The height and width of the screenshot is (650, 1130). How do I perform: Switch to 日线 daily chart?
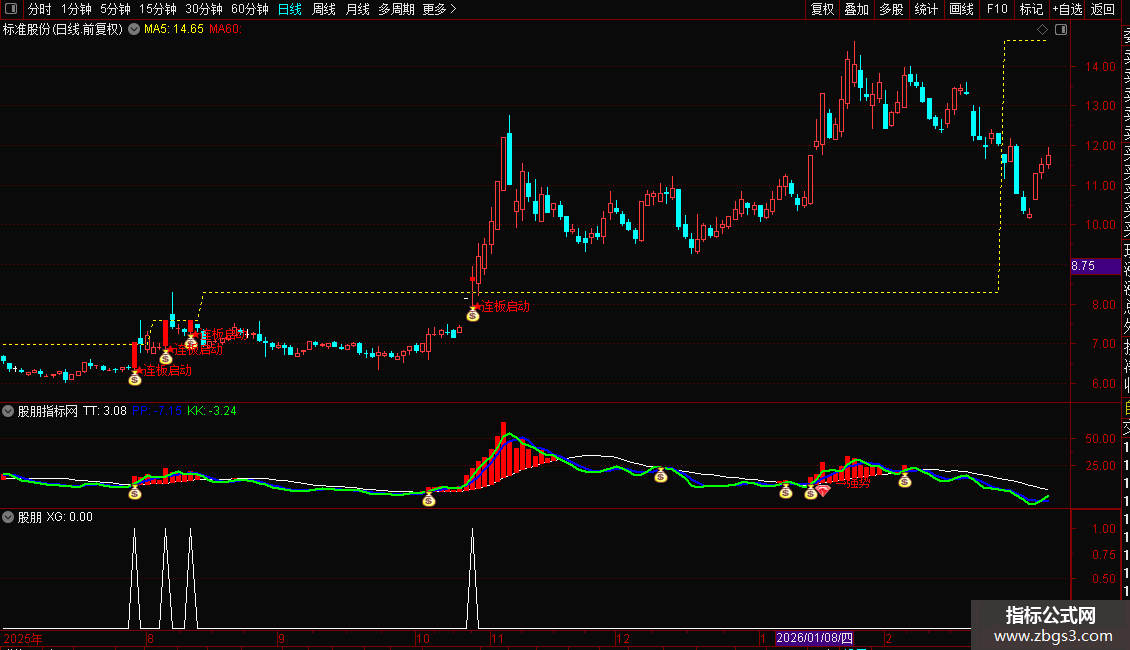[290, 9]
